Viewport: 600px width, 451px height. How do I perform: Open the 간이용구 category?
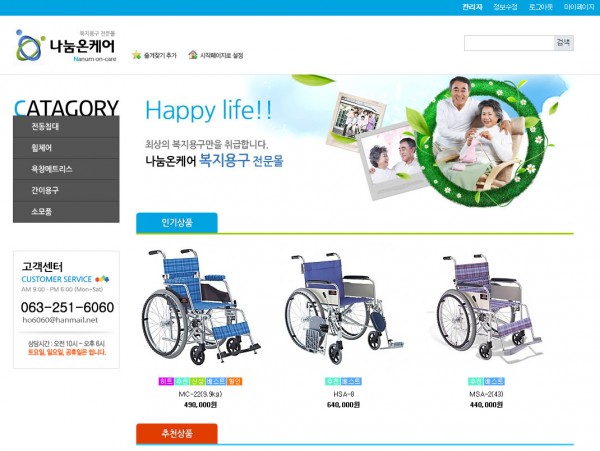(66, 190)
